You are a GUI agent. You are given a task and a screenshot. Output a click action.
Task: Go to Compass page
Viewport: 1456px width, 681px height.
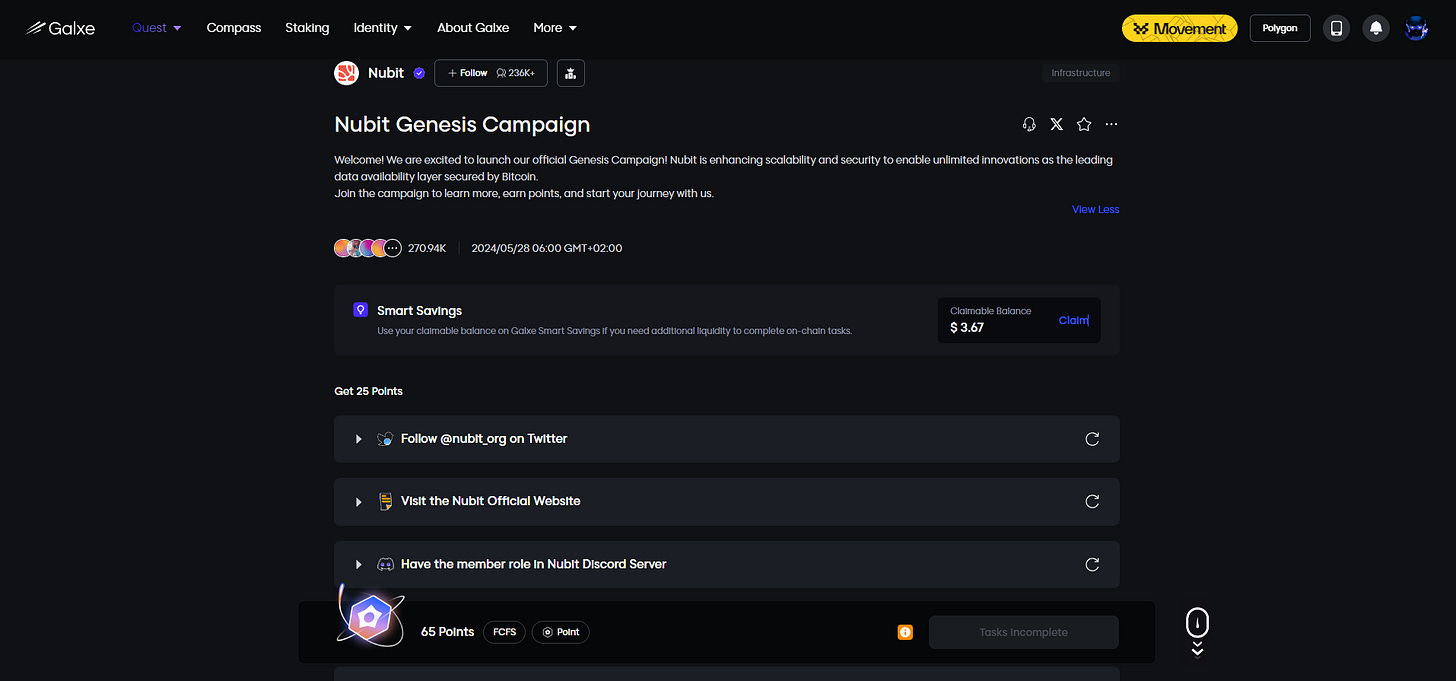[234, 28]
